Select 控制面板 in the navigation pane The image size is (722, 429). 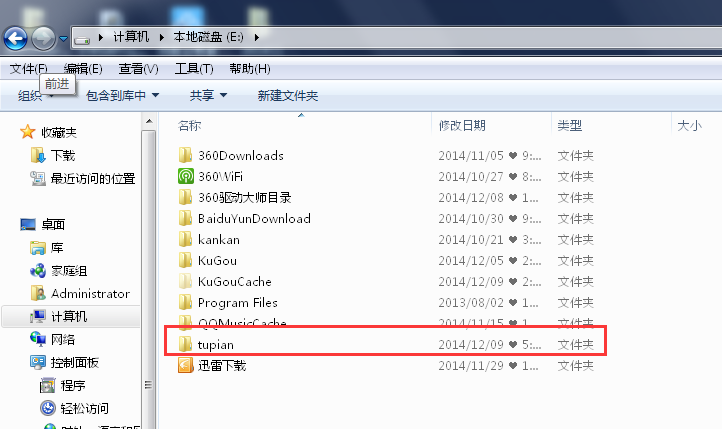point(74,363)
